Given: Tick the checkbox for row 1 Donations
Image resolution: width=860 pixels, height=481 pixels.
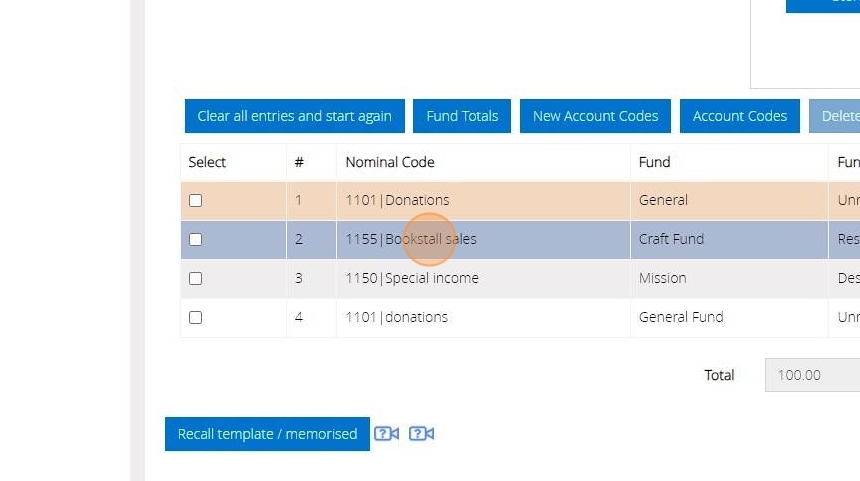Looking at the screenshot, I should pyautogui.click(x=195, y=200).
